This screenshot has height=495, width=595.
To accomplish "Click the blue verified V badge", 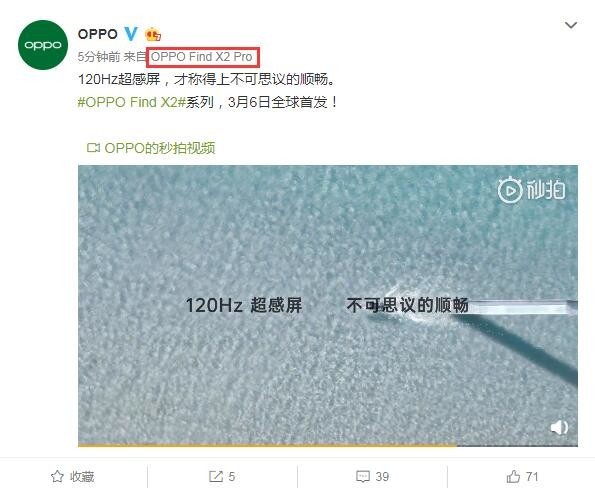I will (131, 34).
